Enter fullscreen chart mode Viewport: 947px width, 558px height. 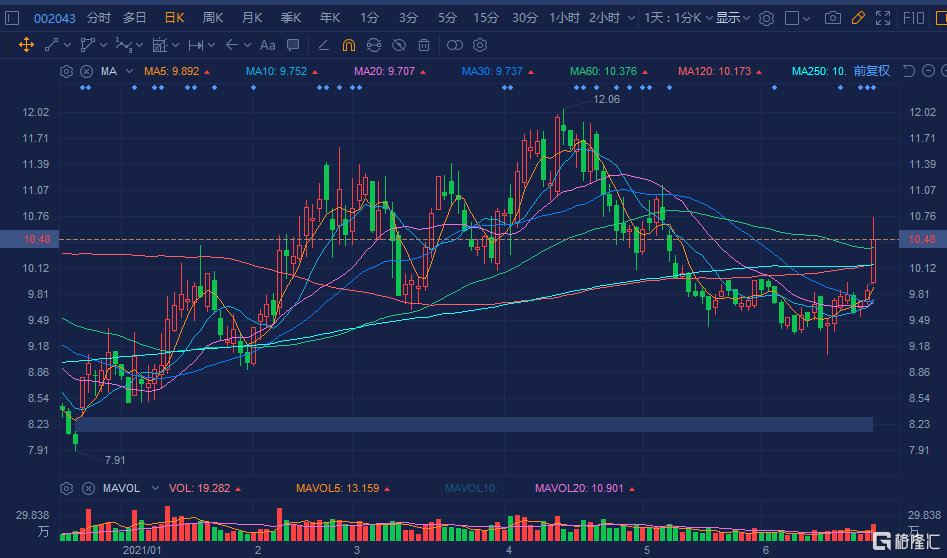[882, 18]
